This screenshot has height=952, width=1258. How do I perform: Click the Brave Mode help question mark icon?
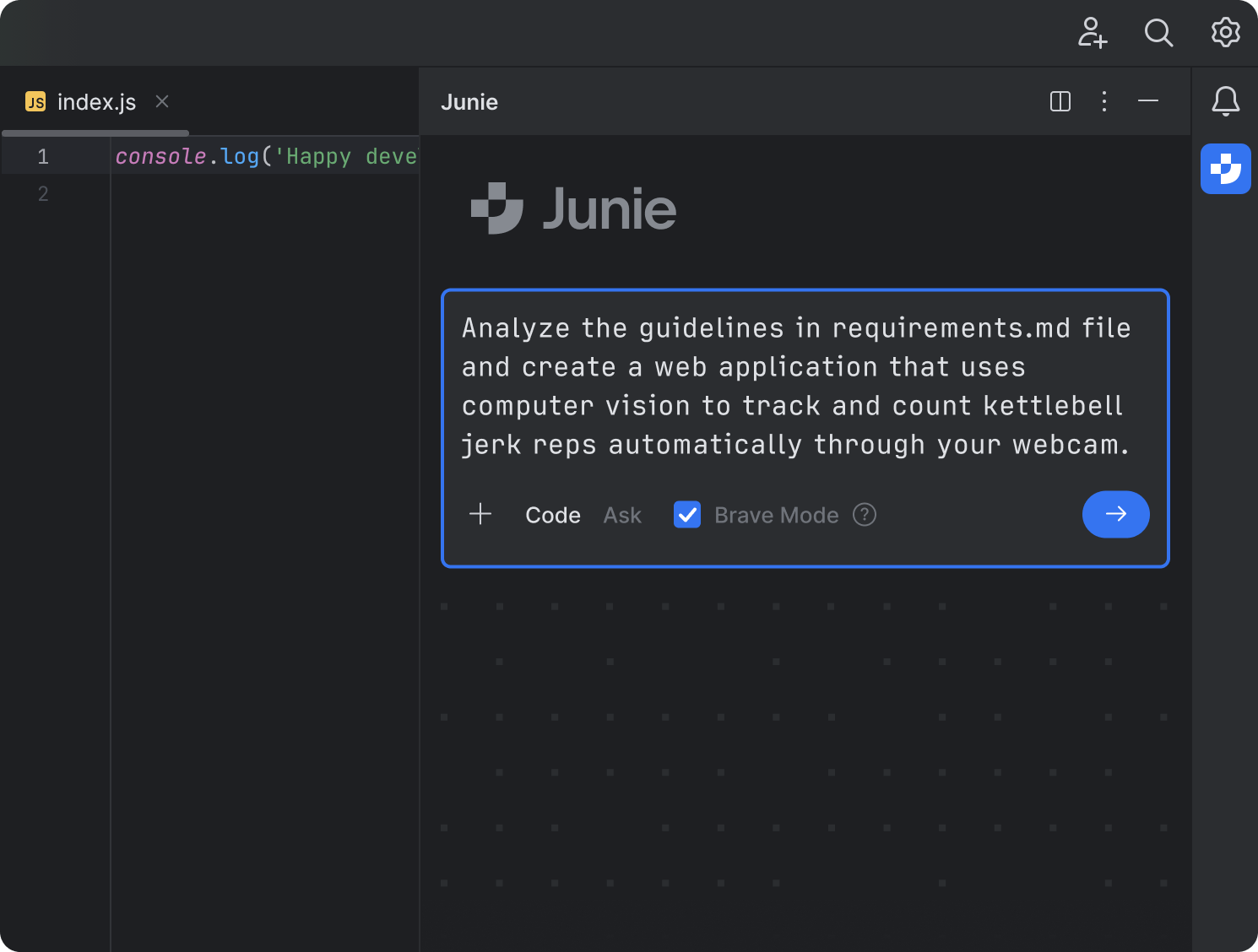(x=864, y=515)
